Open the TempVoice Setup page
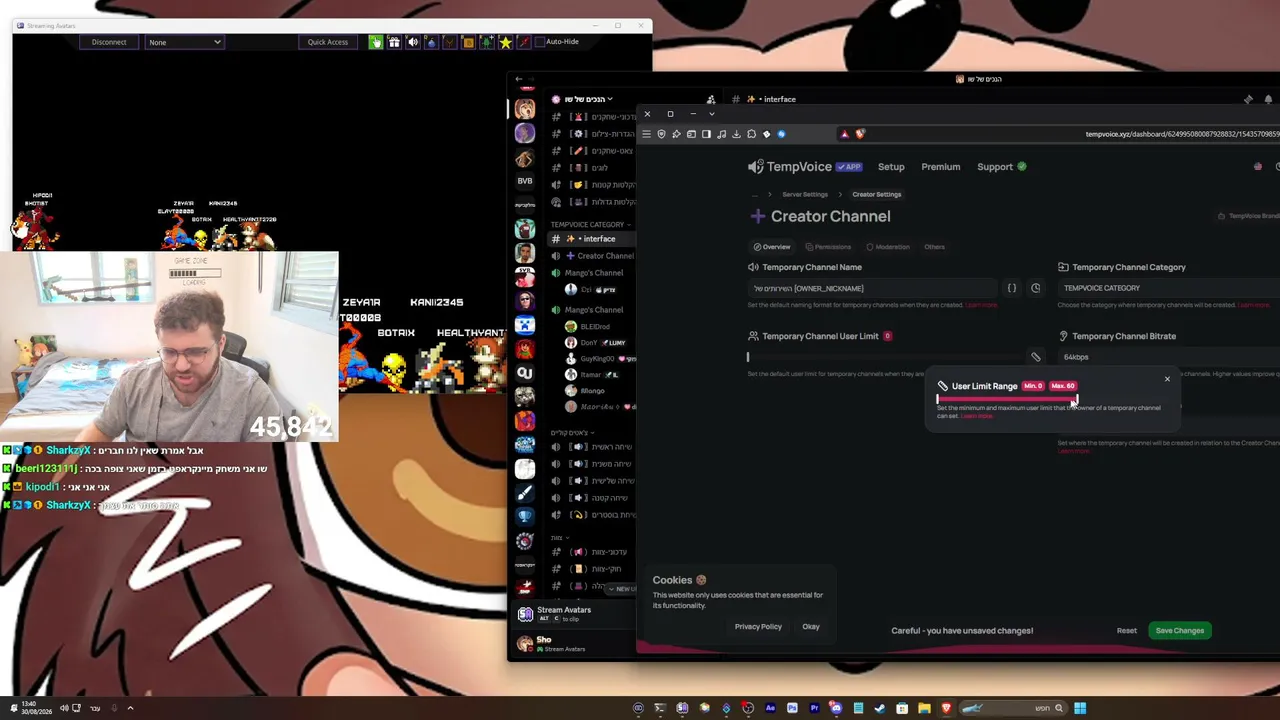Screen dimensions: 1280x720 point(891,167)
